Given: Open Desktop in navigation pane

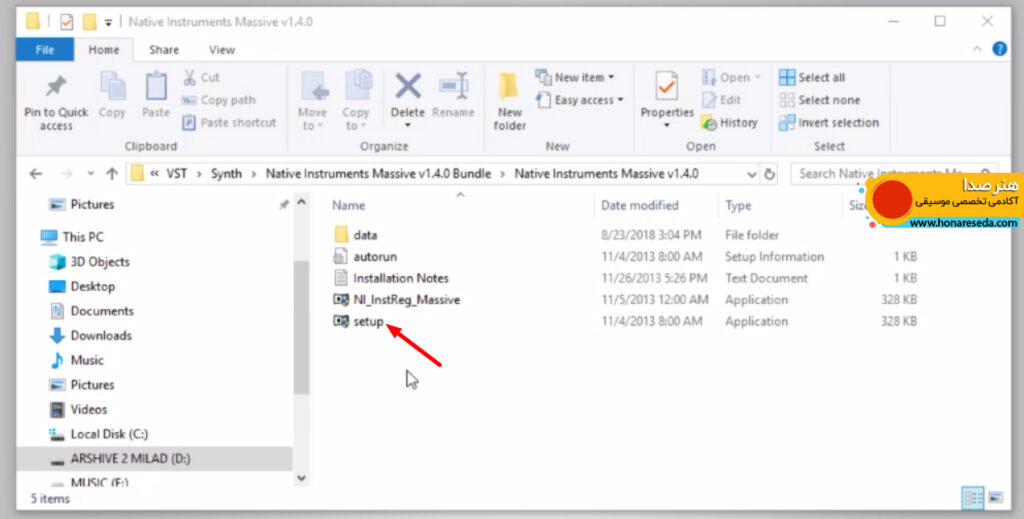Looking at the screenshot, I should tap(93, 287).
